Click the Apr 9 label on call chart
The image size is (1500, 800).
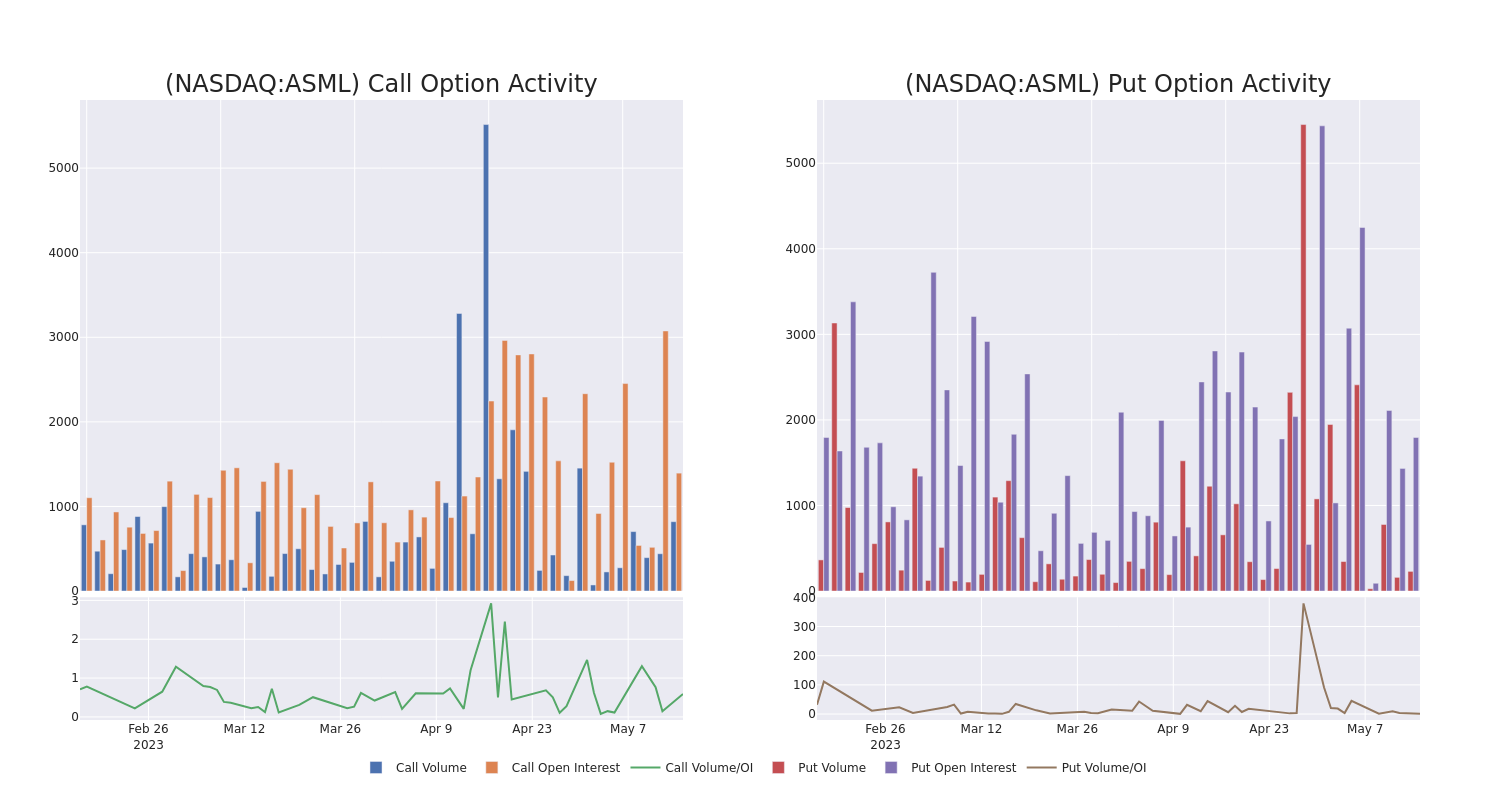click(436, 729)
